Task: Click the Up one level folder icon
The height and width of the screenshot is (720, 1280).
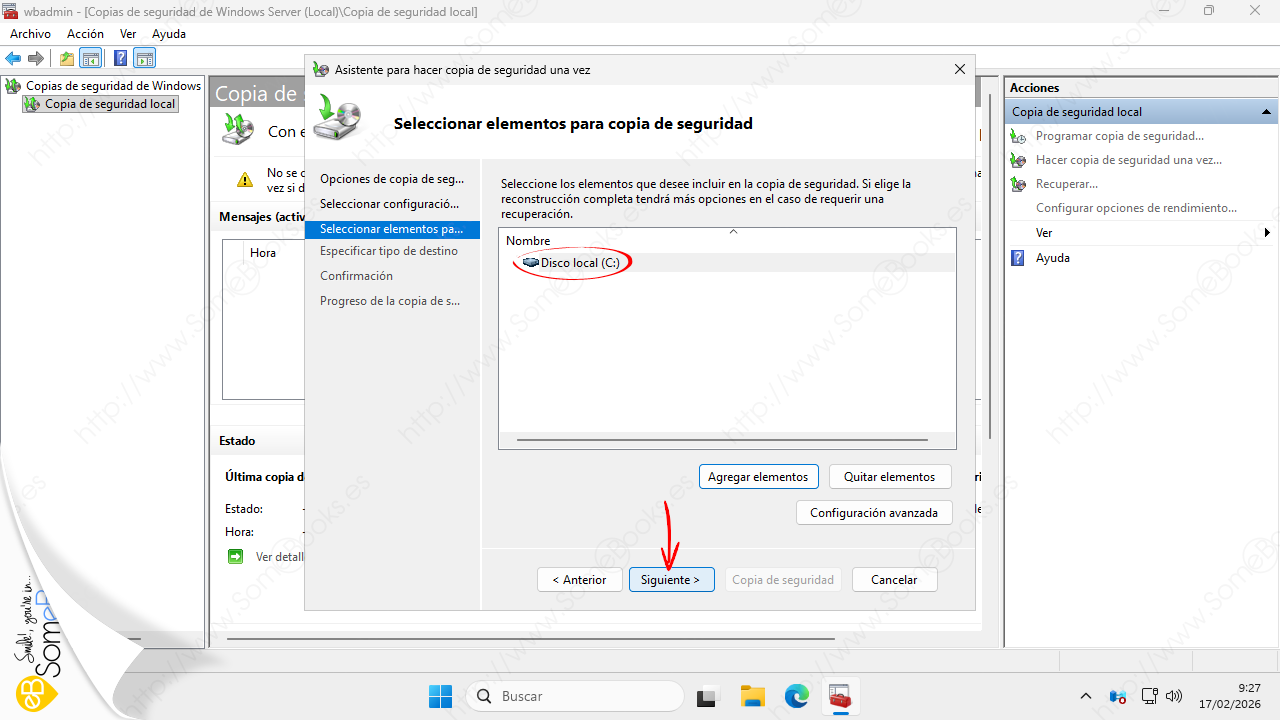Action: click(x=67, y=58)
